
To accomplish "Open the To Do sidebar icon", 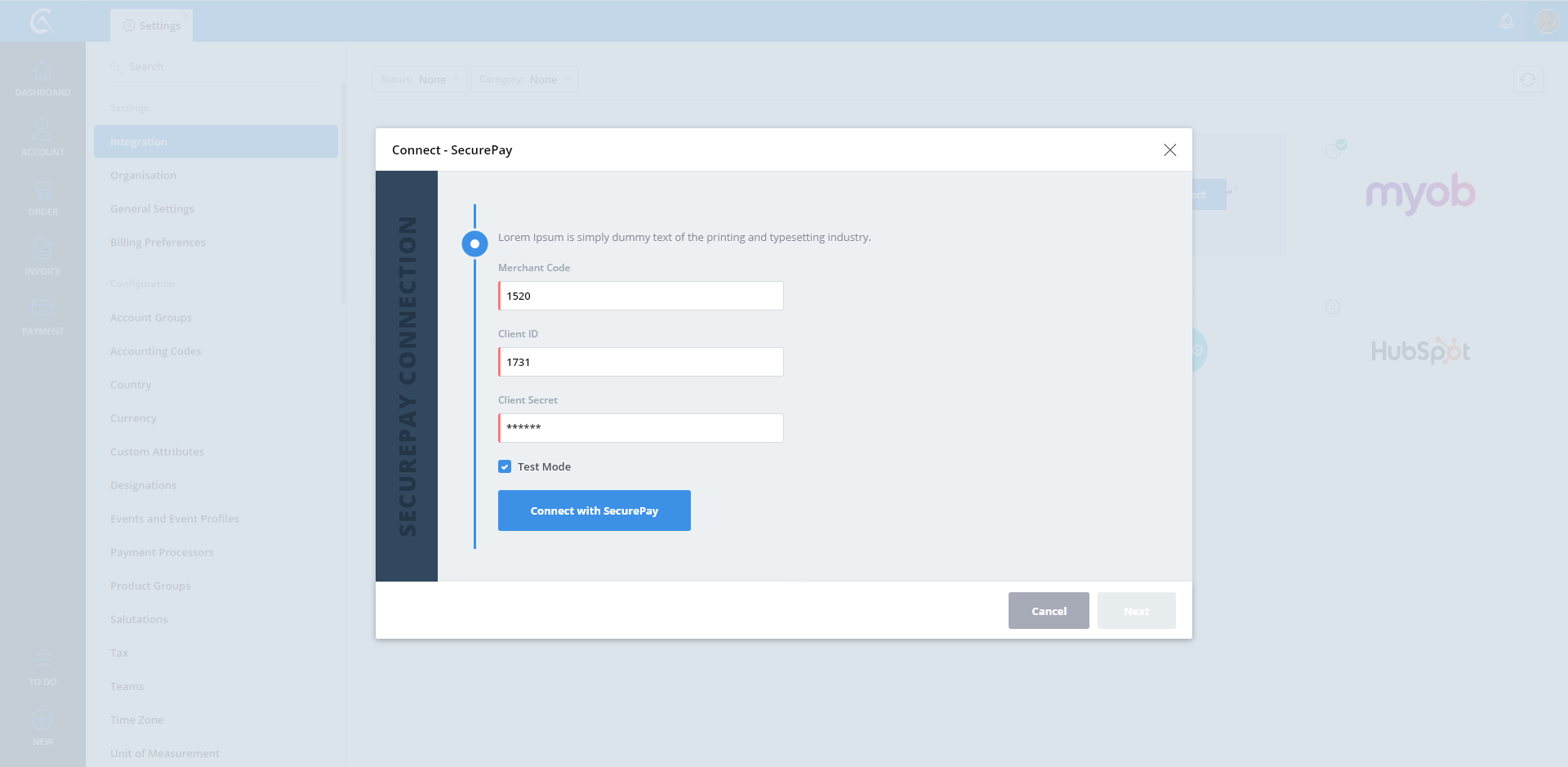I will coord(42,668).
